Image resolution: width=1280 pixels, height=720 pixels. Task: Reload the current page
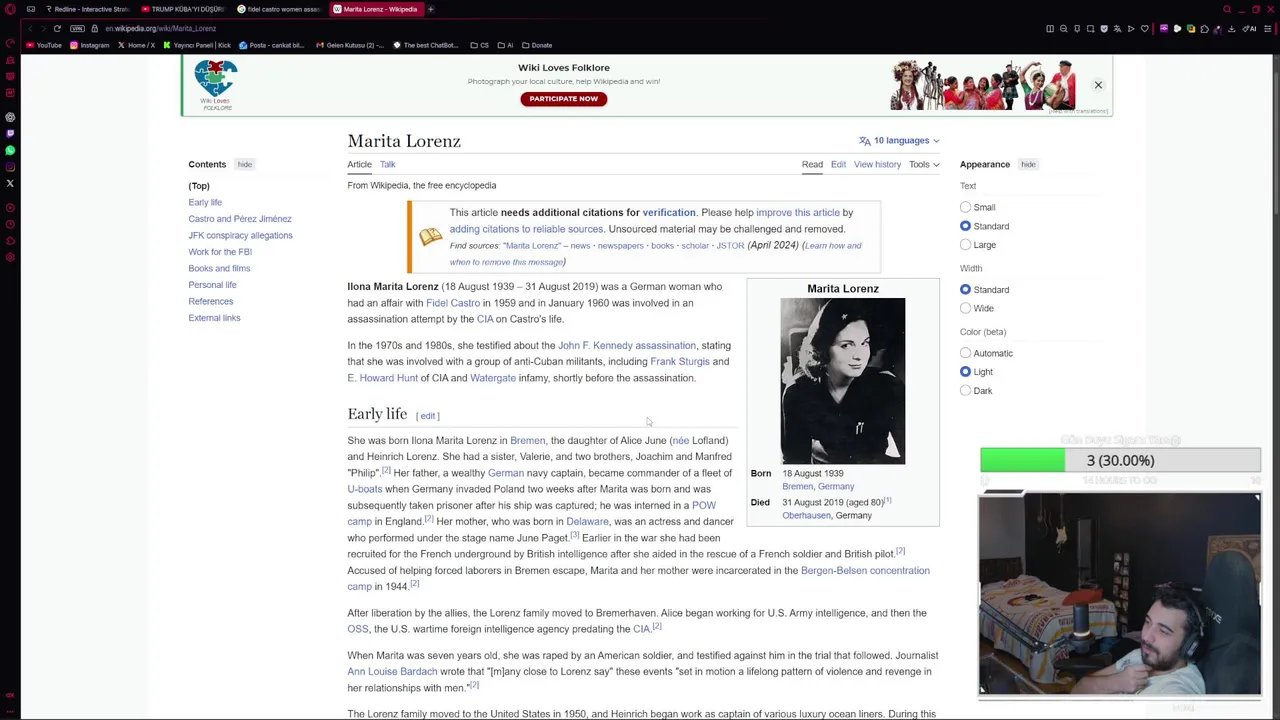coord(57,28)
